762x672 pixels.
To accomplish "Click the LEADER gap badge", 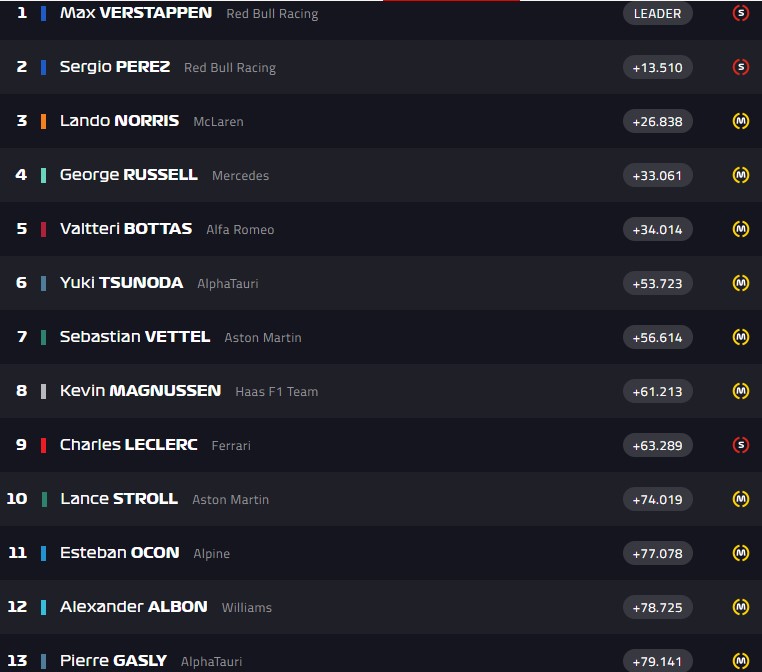I will click(657, 14).
